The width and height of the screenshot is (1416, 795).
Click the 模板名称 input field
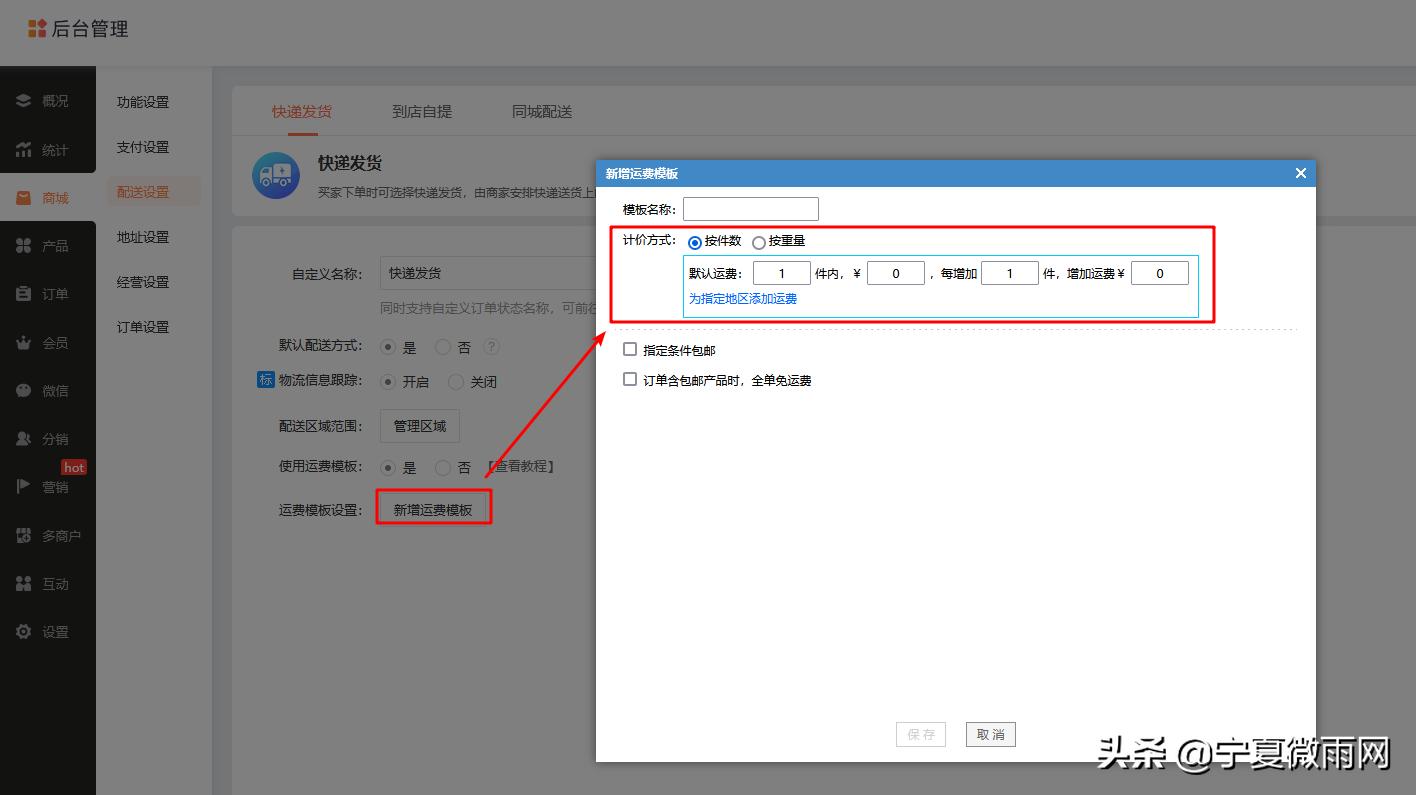tap(750, 209)
